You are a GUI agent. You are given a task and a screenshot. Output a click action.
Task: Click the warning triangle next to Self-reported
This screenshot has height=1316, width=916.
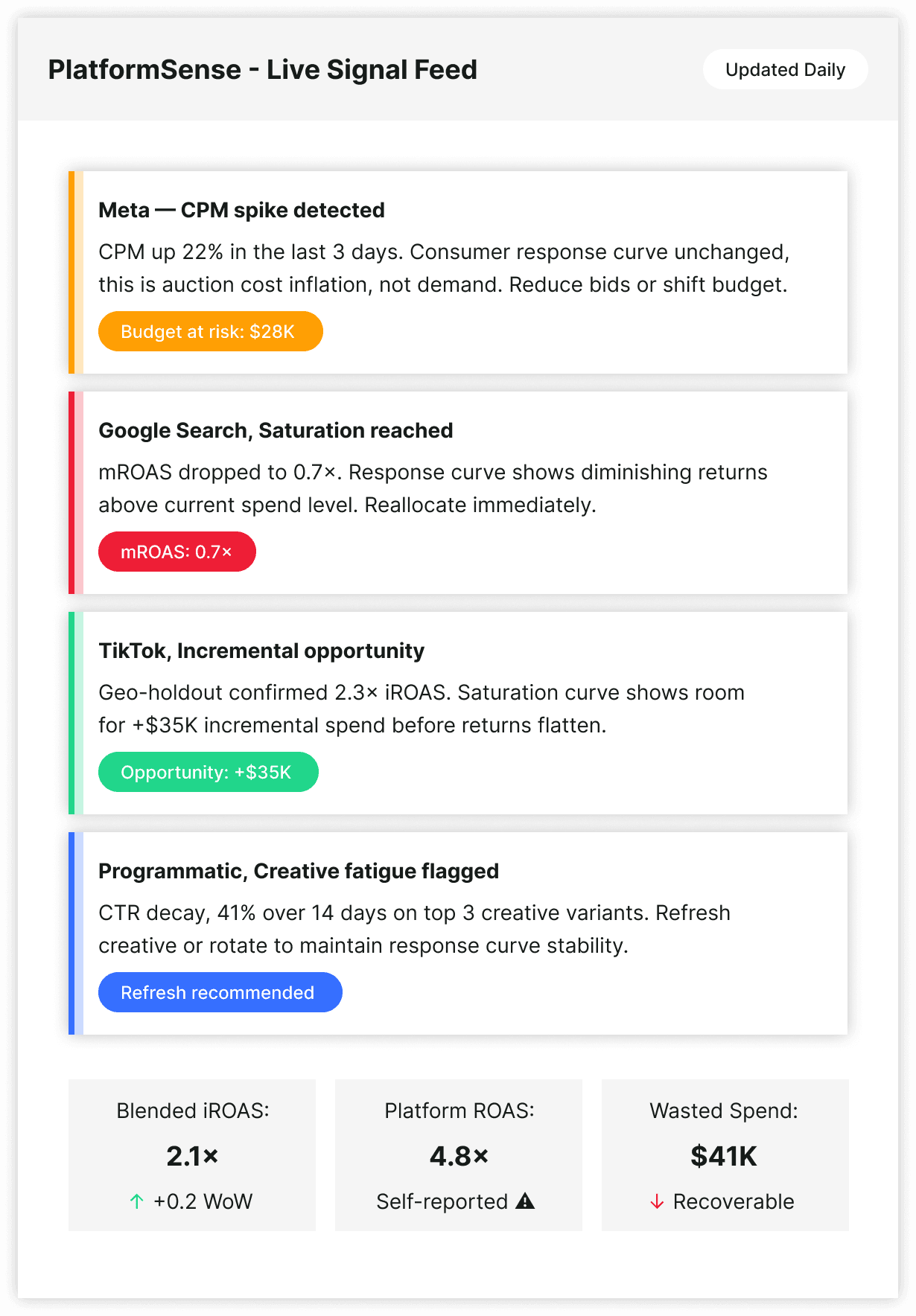coord(525,1201)
